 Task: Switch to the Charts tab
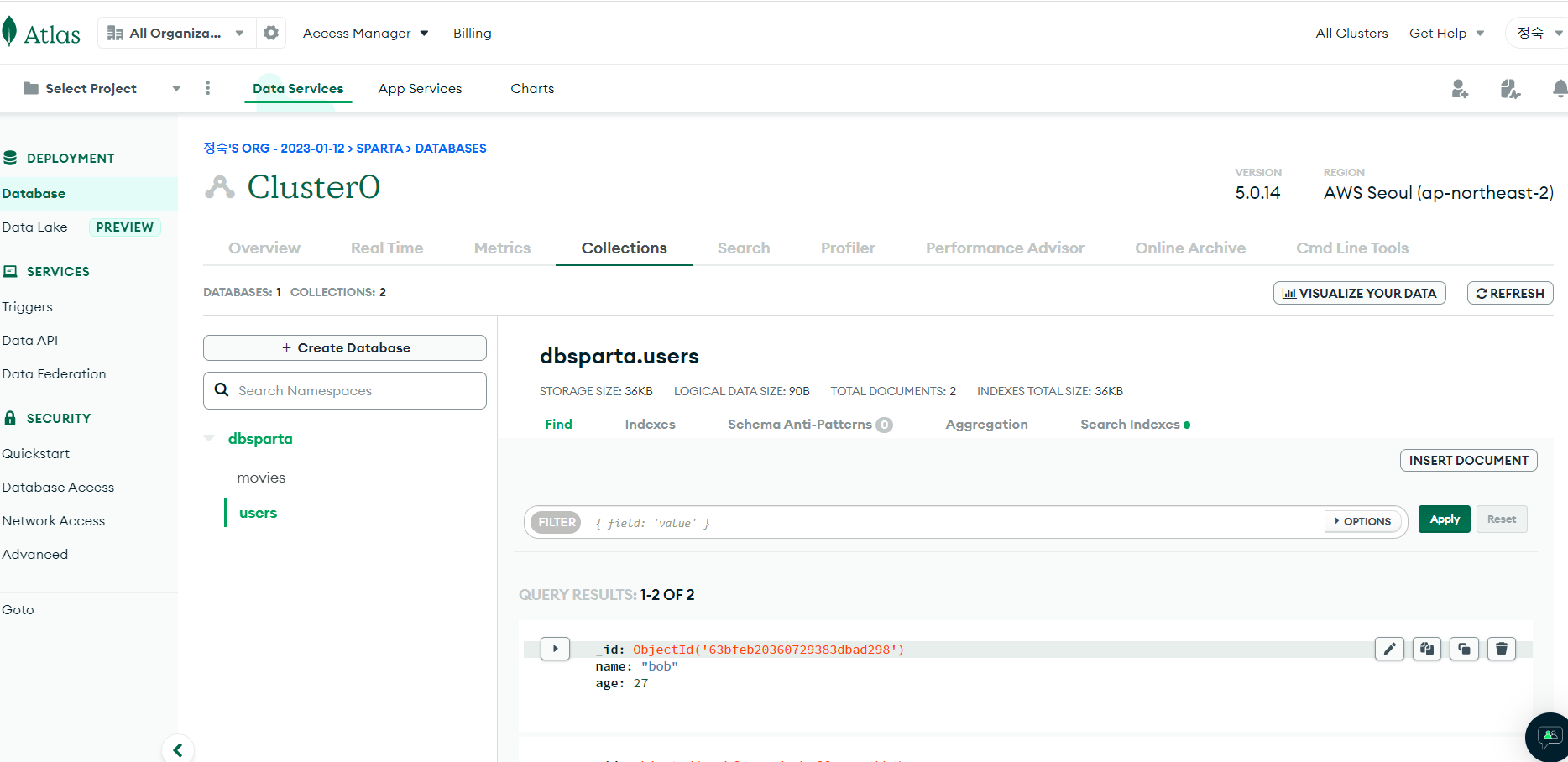point(532,88)
